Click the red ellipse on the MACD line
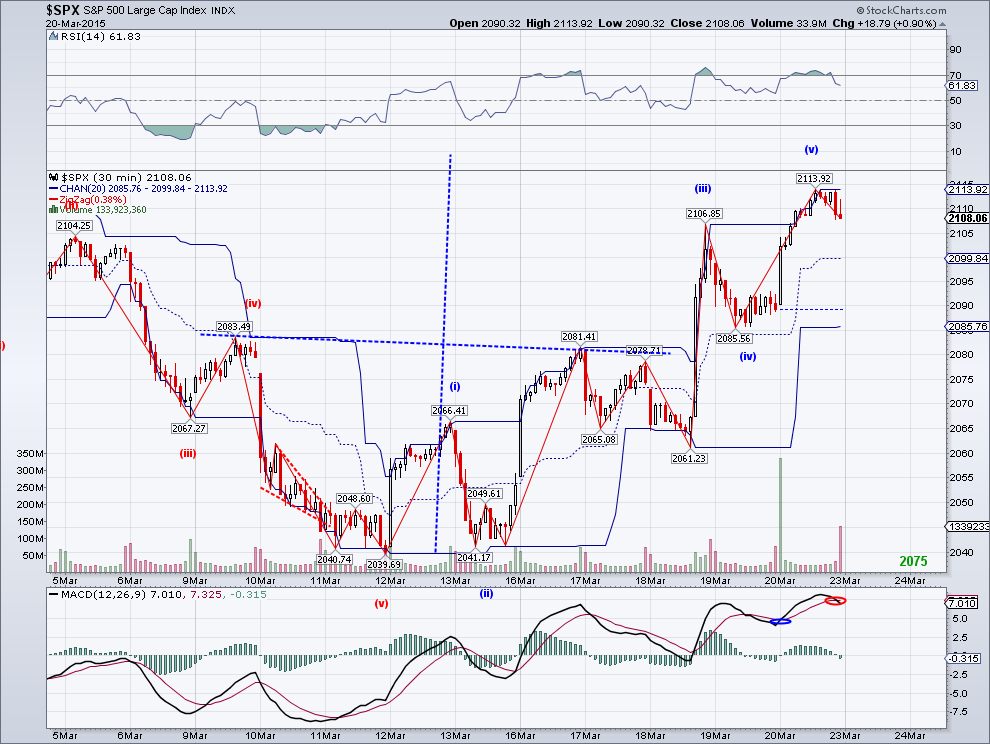Screen dimensions: 990x744 point(836,601)
